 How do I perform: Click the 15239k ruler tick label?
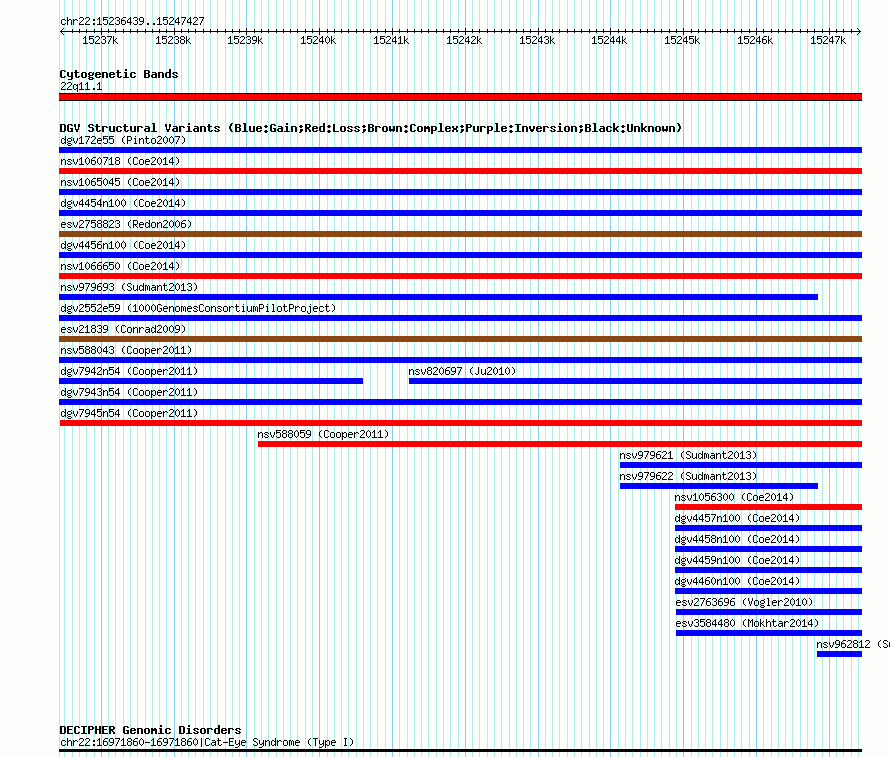pyautogui.click(x=245, y=40)
